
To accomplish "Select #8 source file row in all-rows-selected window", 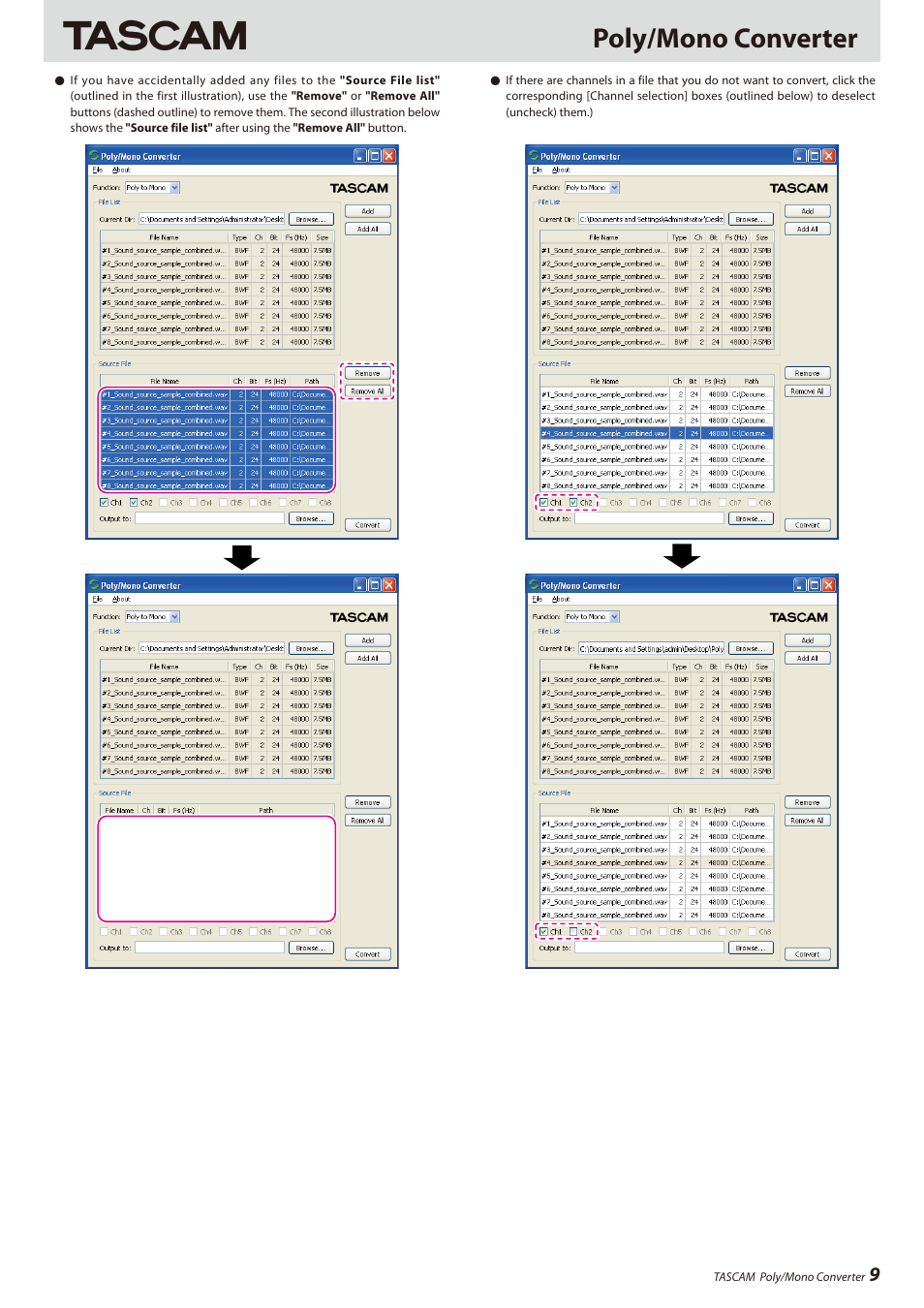I will [x=217, y=485].
